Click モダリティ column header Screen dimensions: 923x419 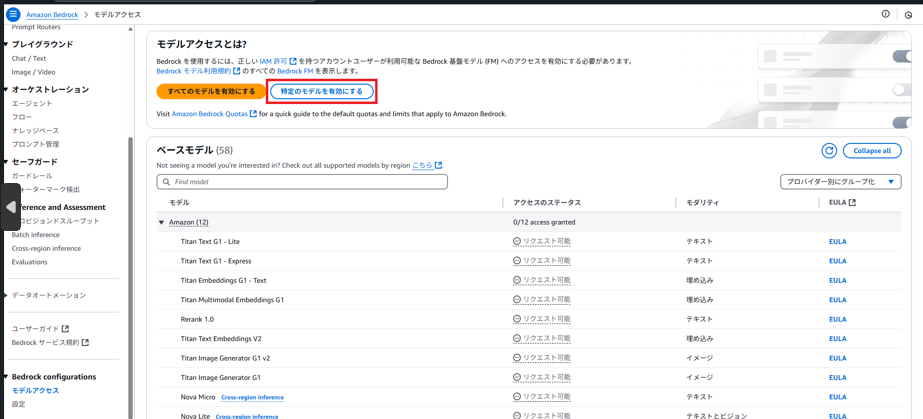tap(702, 202)
